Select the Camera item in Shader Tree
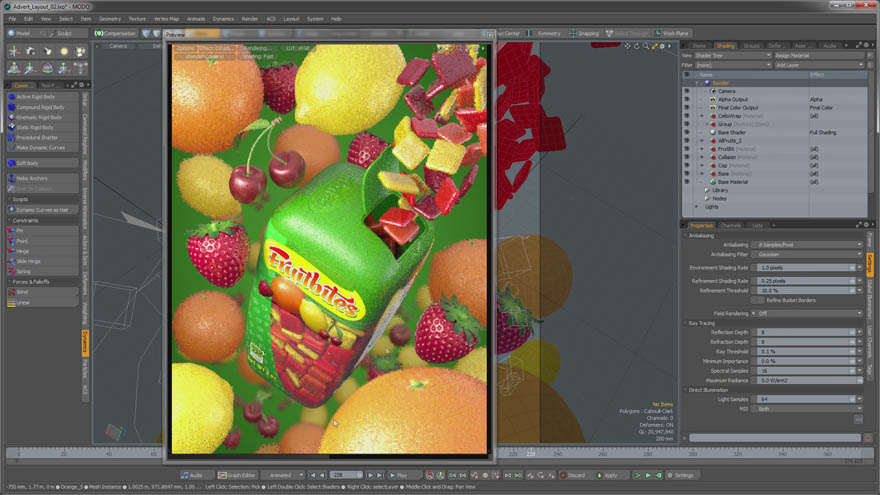 click(x=726, y=91)
